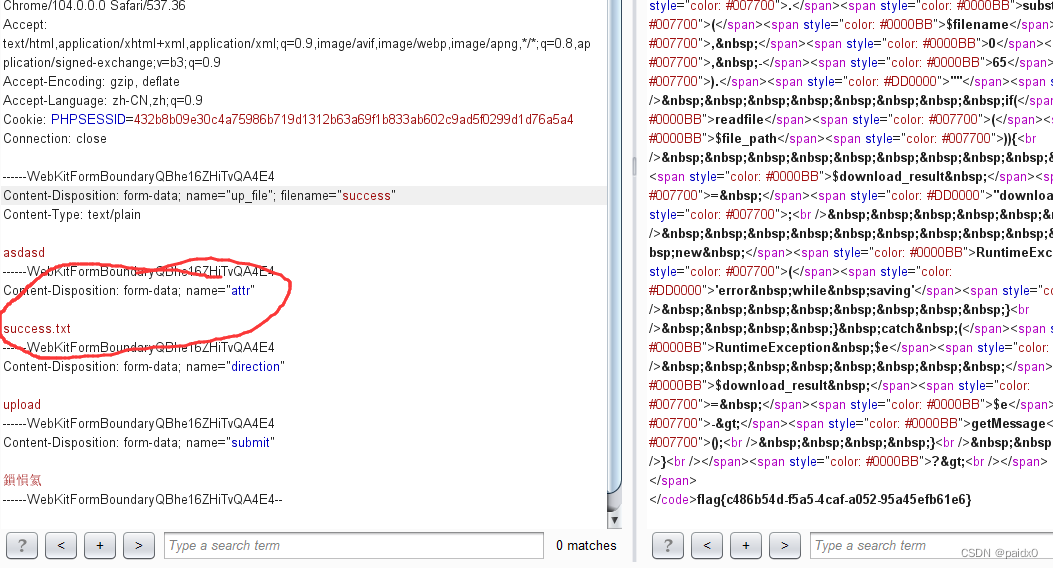This screenshot has width=1053, height=568.
Task: Click the body text "asdasd"
Action: (24, 252)
